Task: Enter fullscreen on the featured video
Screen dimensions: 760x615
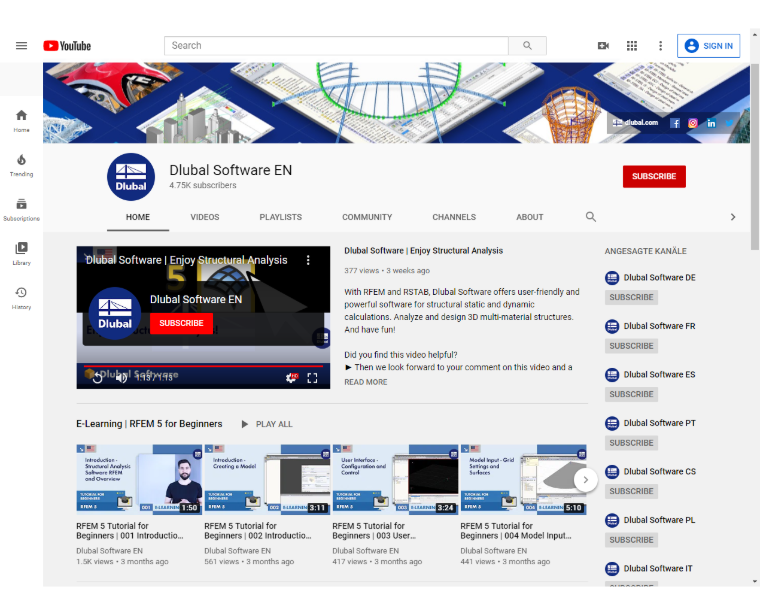Action: (312, 378)
